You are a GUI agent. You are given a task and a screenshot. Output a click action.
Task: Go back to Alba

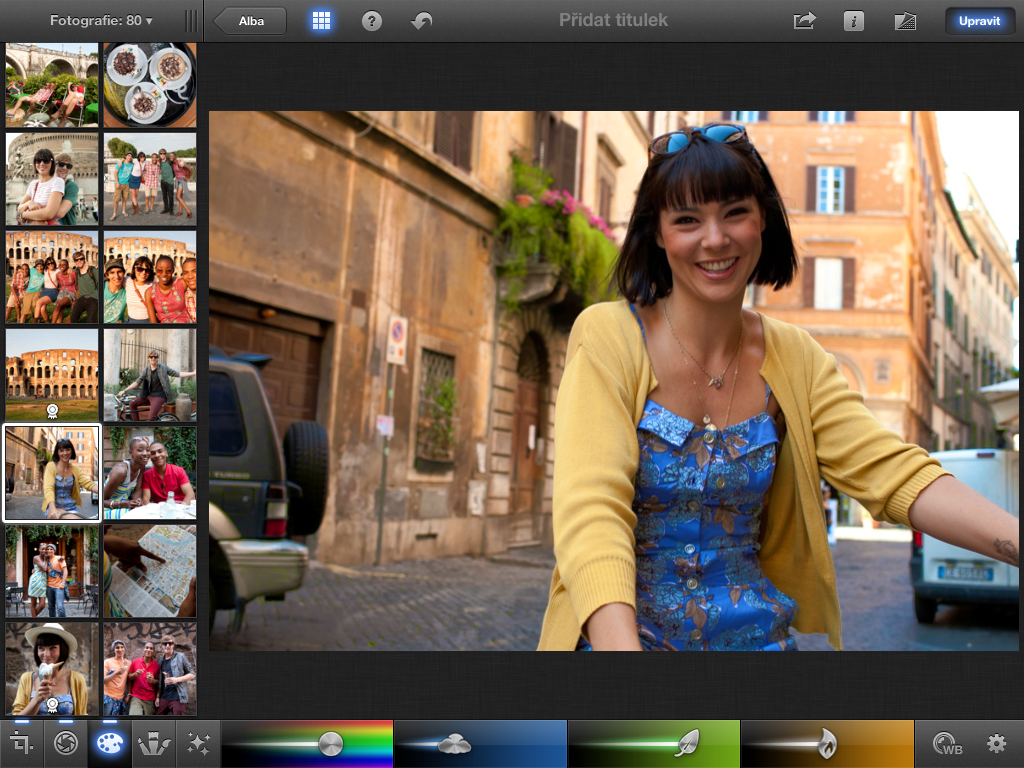click(251, 21)
